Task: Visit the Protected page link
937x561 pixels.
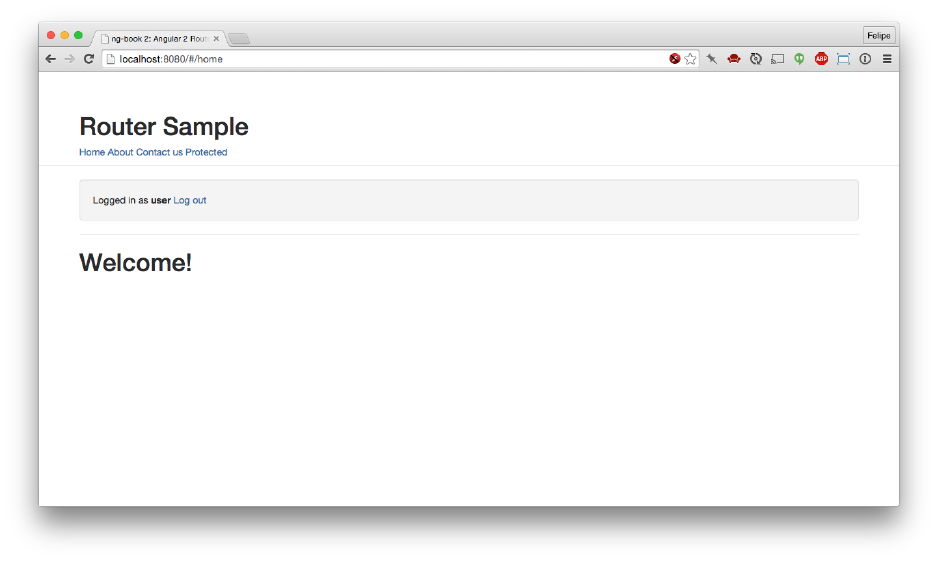Action: point(206,153)
